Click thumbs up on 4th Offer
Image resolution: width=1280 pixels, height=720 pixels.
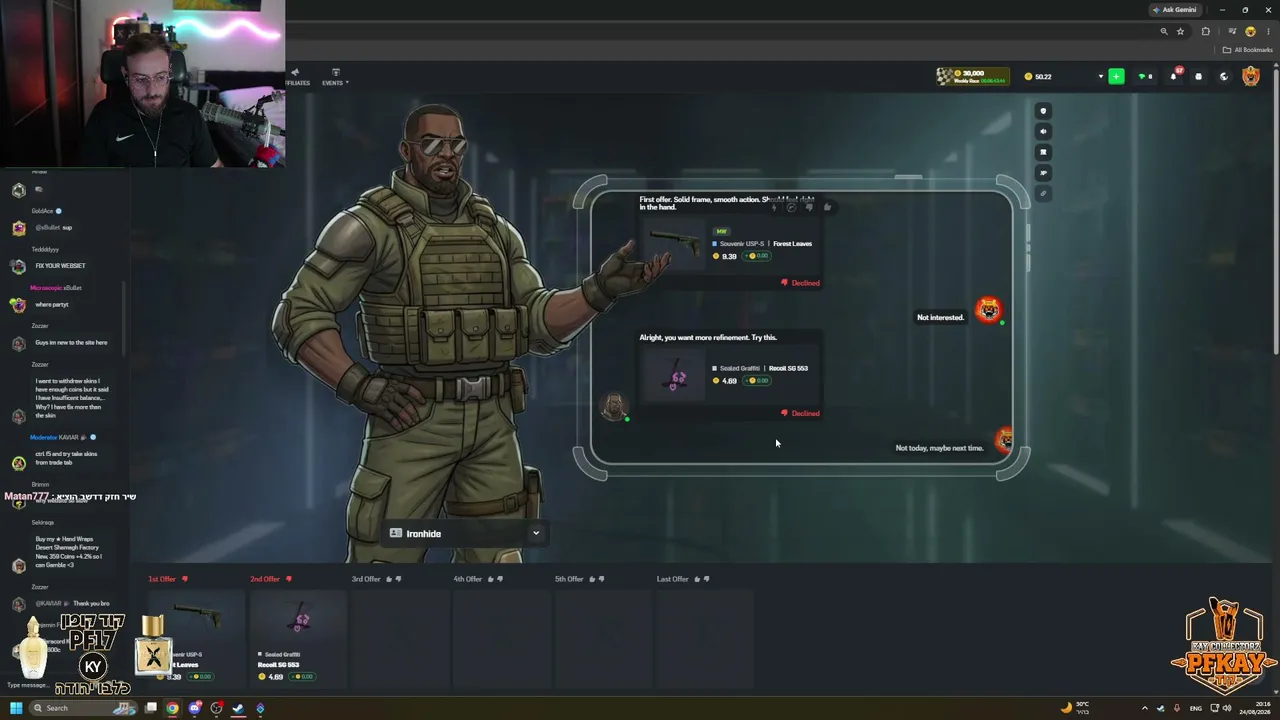coord(490,579)
